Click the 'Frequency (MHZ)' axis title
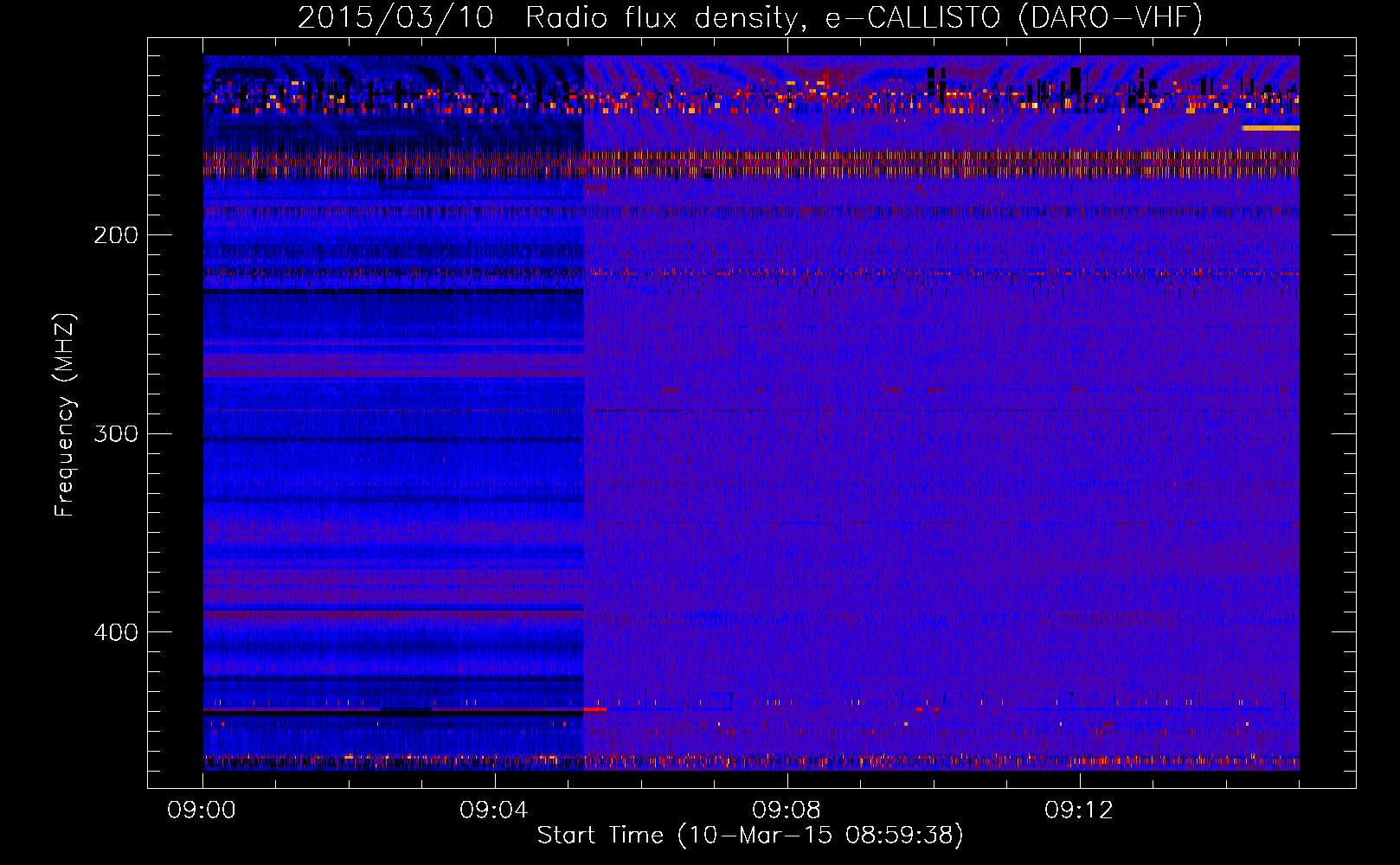The image size is (1400, 865). coord(65,415)
